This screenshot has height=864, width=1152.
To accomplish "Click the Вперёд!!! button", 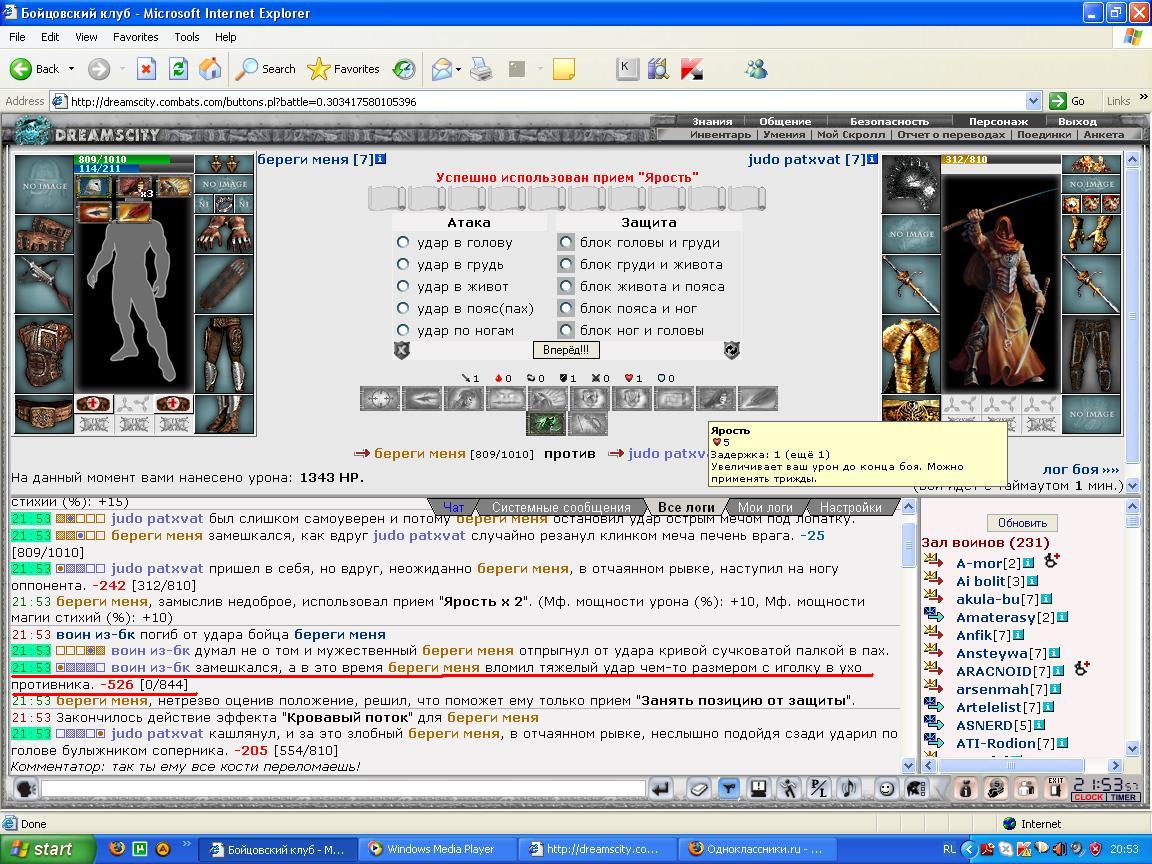I will pos(566,350).
